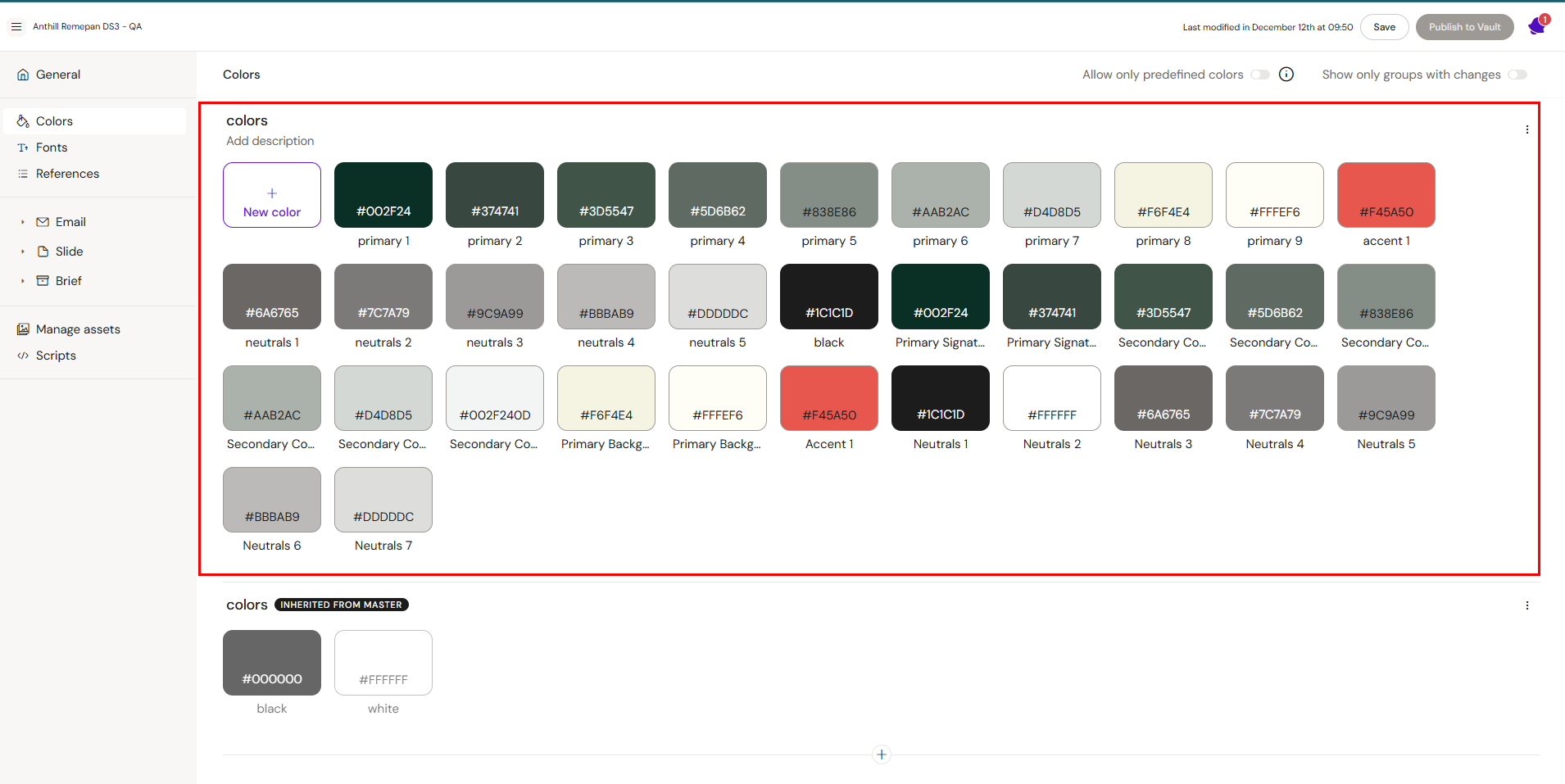Open the inherited colors group options menu
This screenshot has height=784, width=1565.
click(x=1526, y=605)
